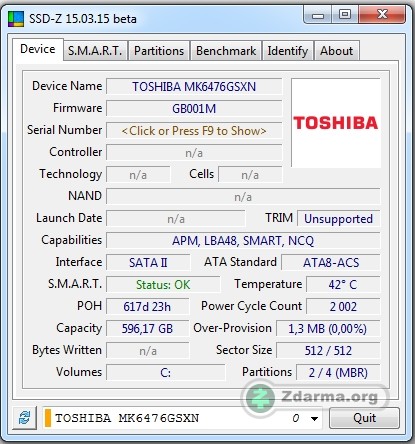This screenshot has height=444, width=415.
Task: Click the Temperature value 42° C
Action: coord(343,285)
